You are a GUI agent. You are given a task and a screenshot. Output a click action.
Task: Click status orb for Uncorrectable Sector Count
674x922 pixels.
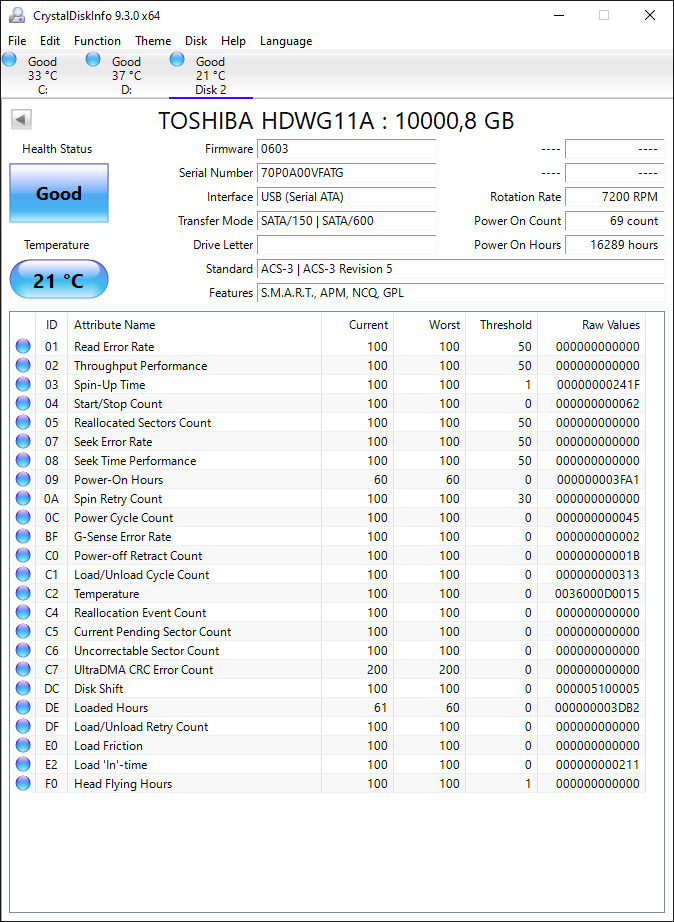[x=23, y=650]
